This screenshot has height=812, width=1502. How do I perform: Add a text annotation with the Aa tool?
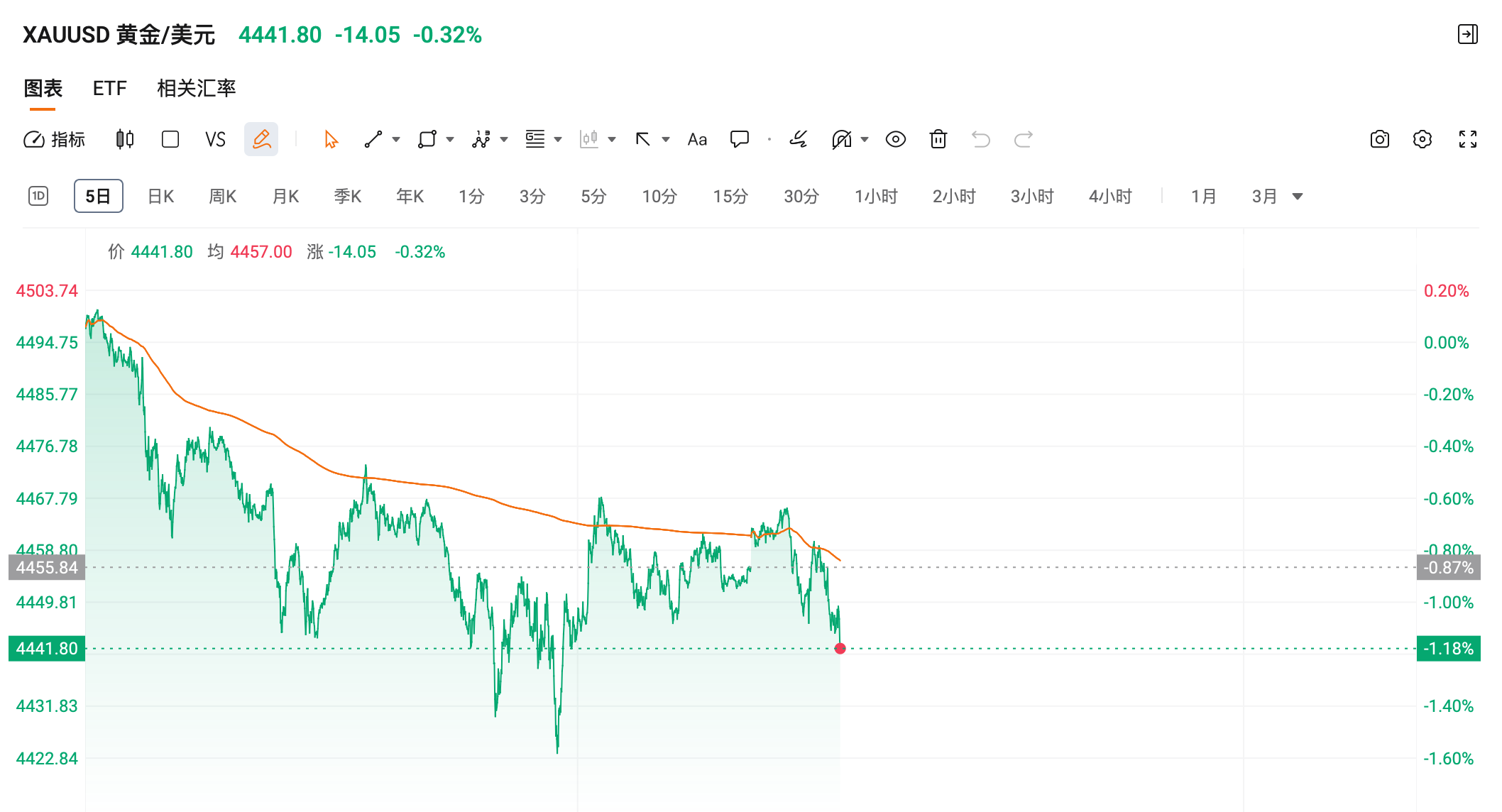(696, 139)
